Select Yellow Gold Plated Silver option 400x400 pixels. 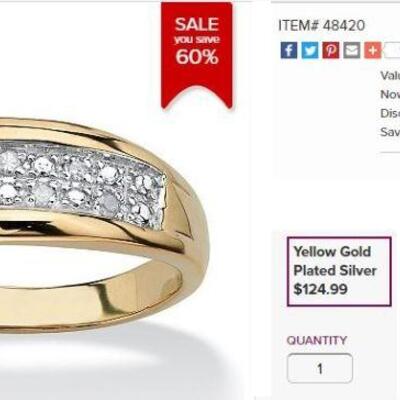click(x=339, y=271)
